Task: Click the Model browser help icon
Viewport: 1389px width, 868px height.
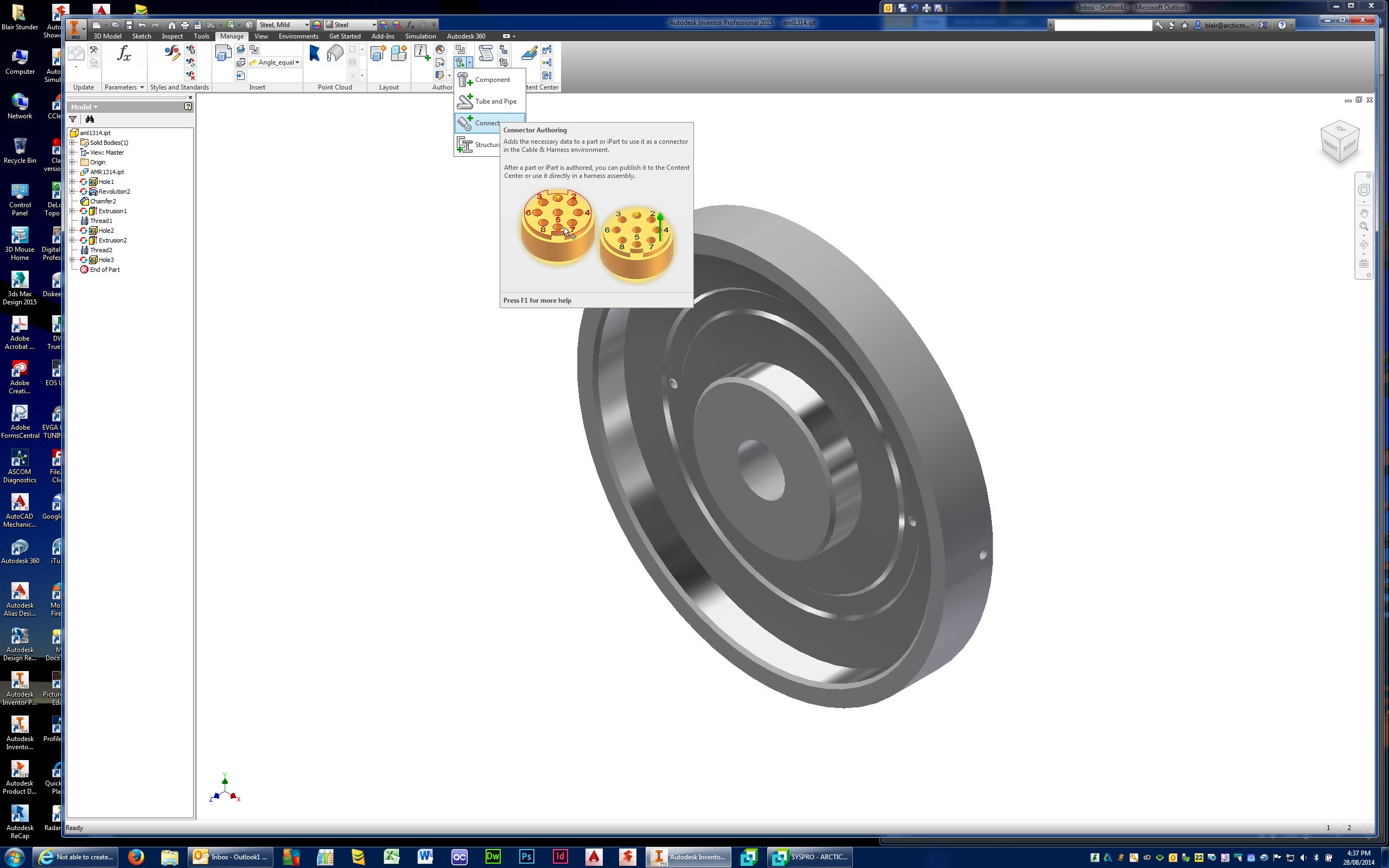Action: (188, 107)
